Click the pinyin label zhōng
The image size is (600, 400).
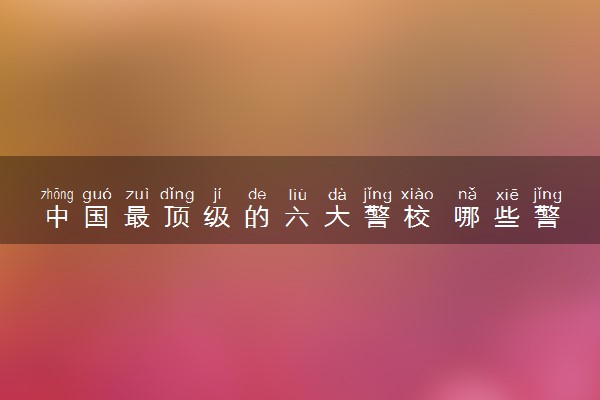[57, 195]
